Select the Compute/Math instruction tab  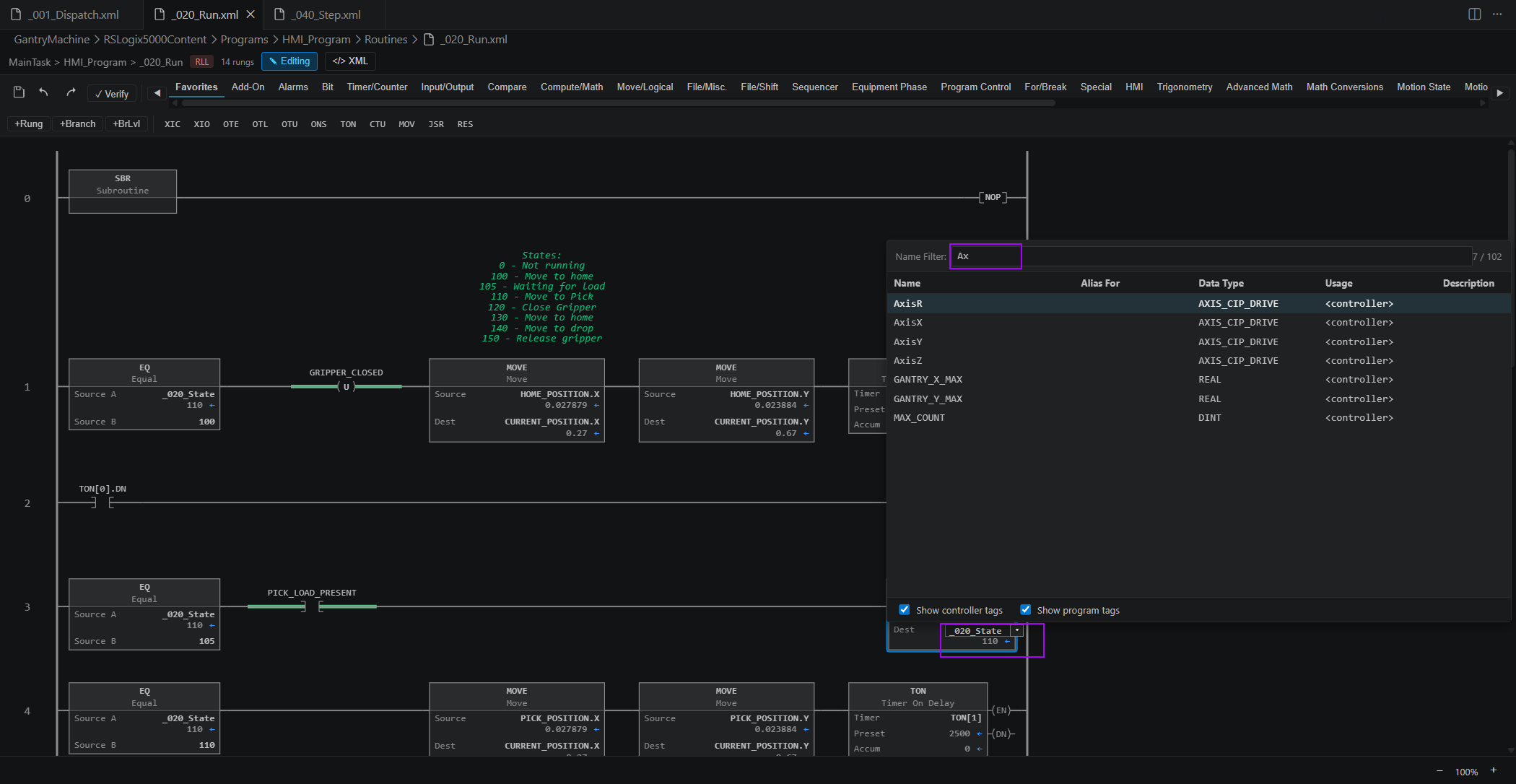[x=572, y=87]
